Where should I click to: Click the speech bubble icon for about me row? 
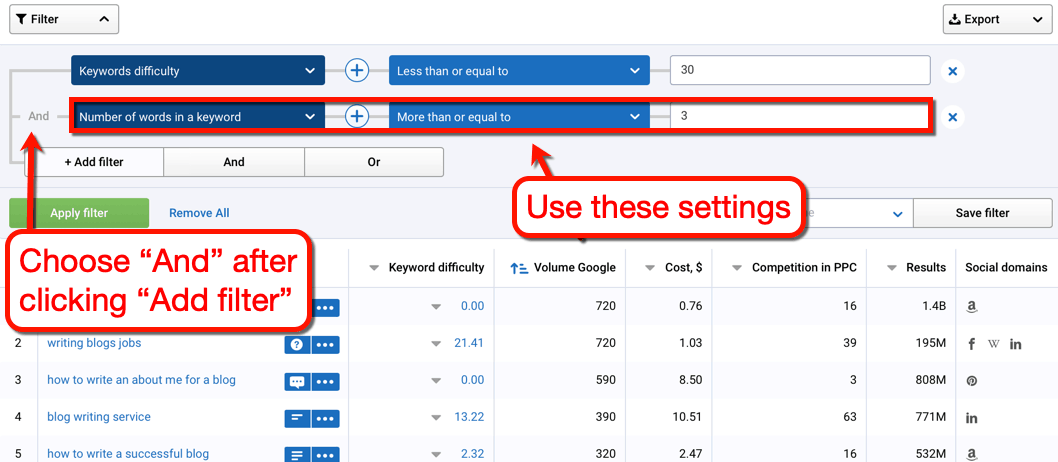(298, 382)
